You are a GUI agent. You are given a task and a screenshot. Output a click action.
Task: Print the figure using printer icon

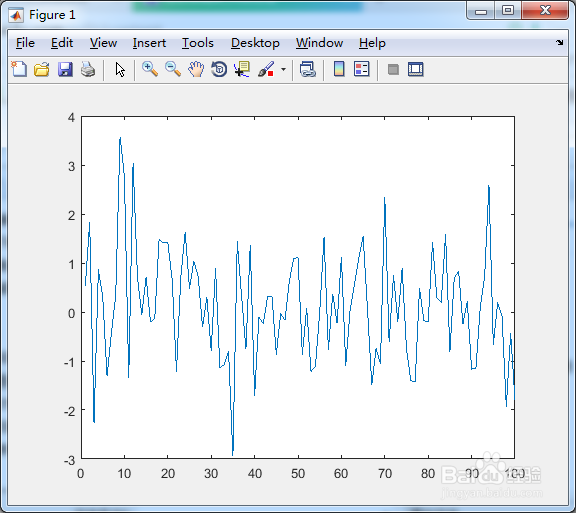coord(88,69)
